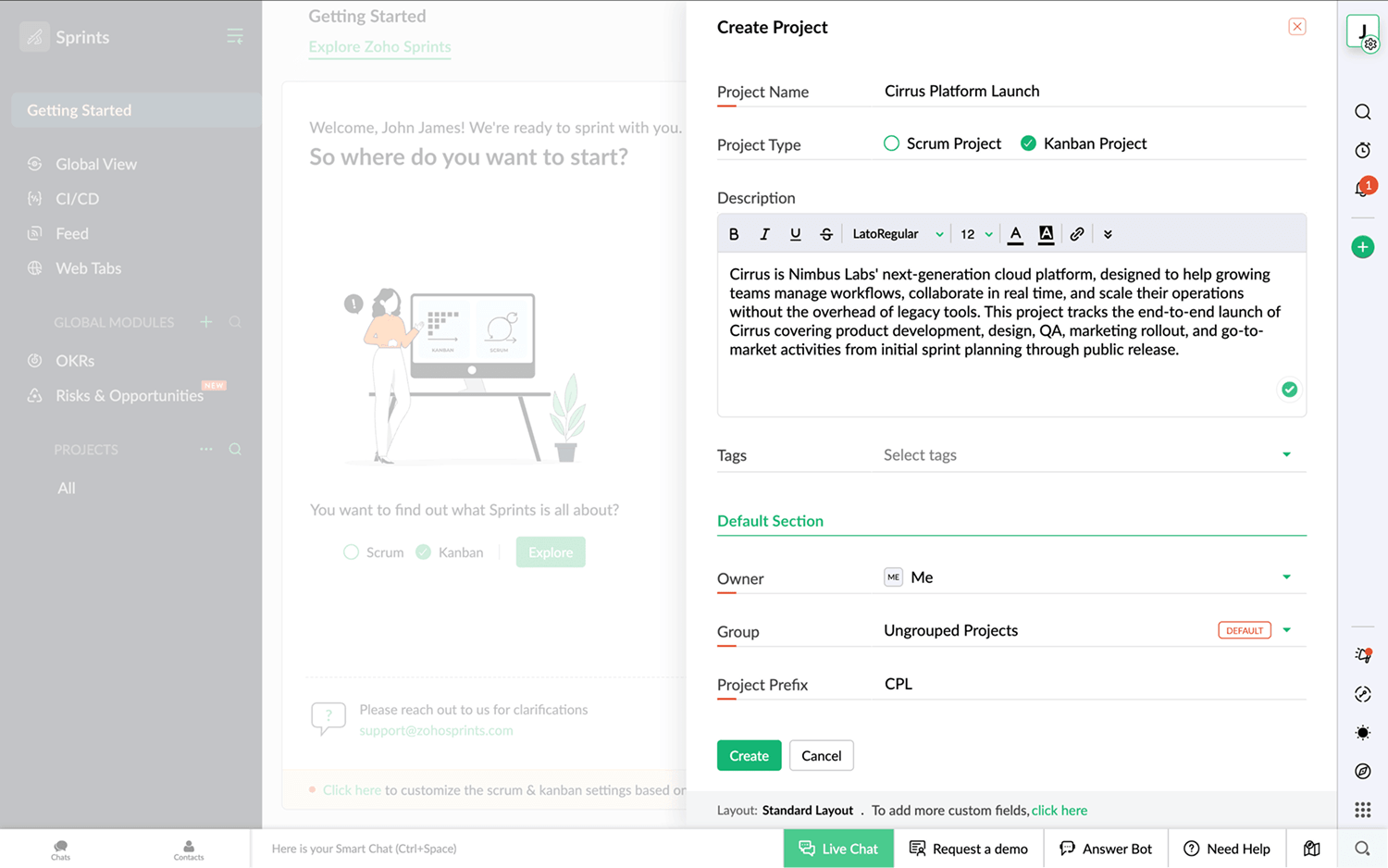Search global modules magnifier icon
Image resolution: width=1388 pixels, height=868 pixels.
pos(235,322)
